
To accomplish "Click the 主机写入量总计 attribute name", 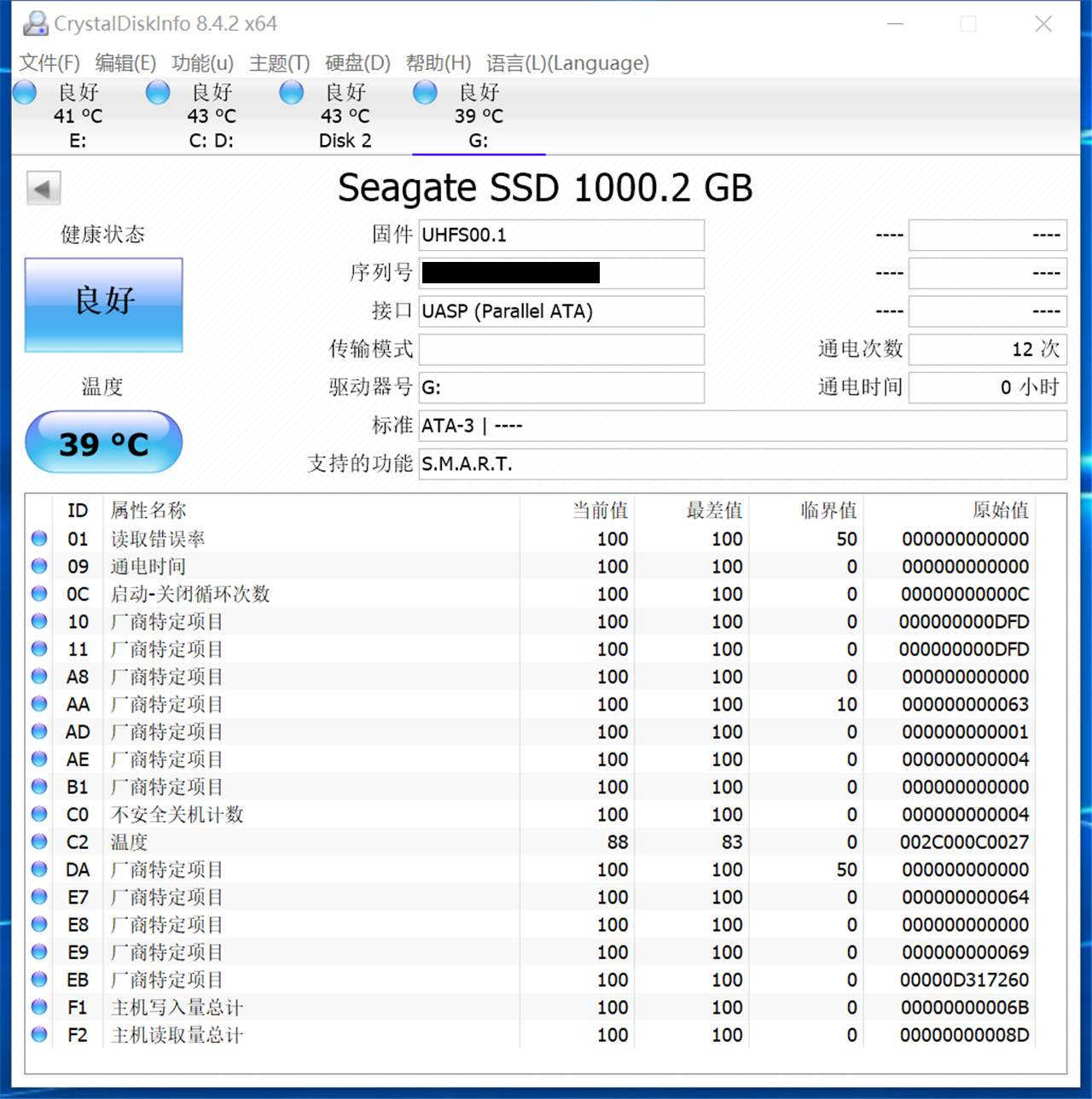I will (177, 1008).
